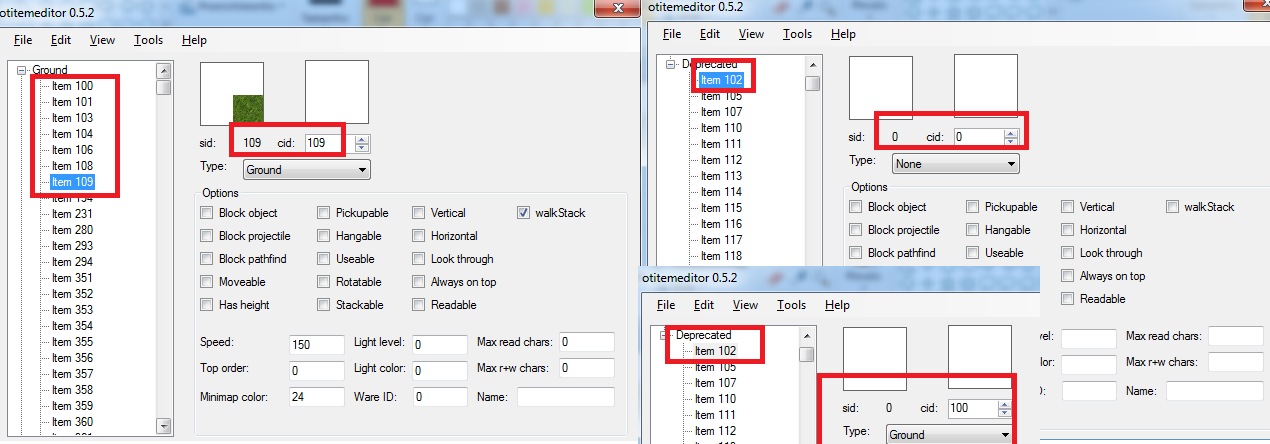Click the cid field showing 109
The width and height of the screenshot is (1270, 444).
(330, 143)
